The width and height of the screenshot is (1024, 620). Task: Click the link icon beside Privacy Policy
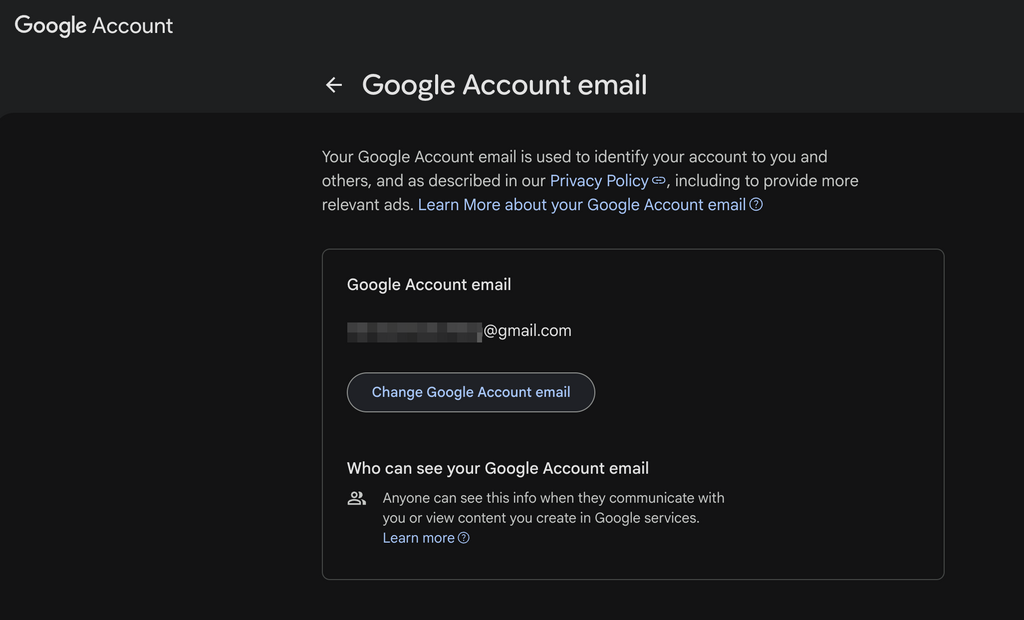pyautogui.click(x=659, y=180)
